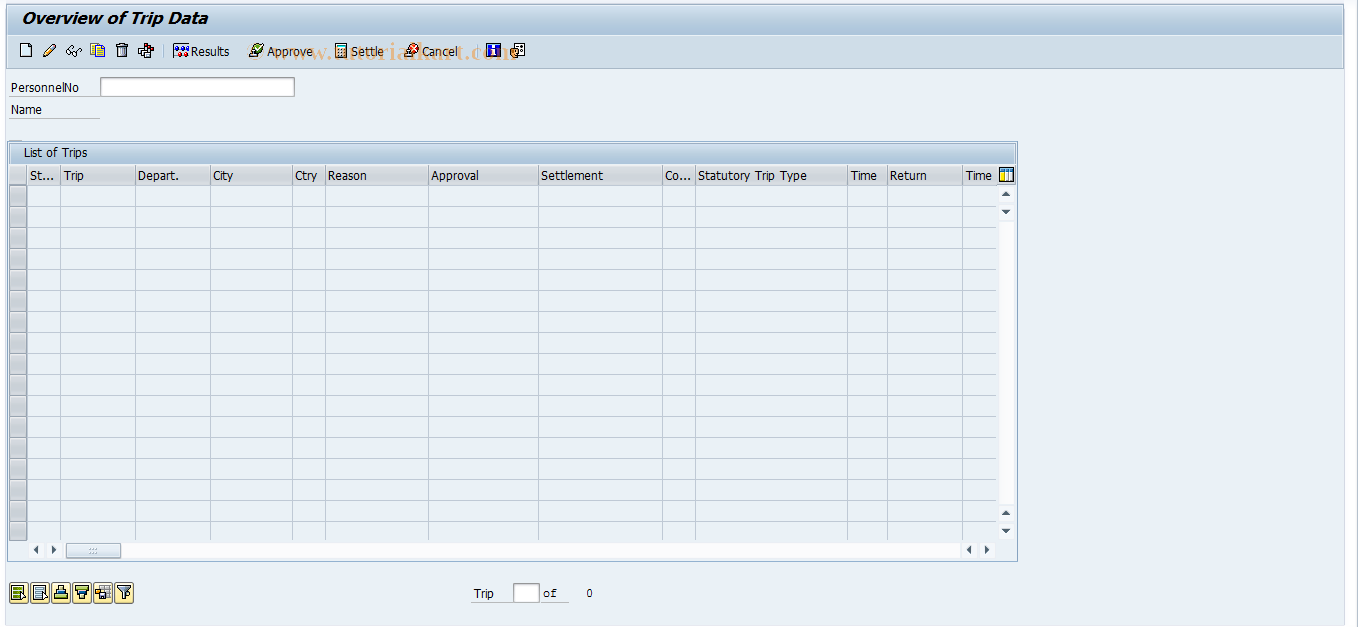This screenshot has width=1358, height=627.
Task: Click the Deselect All rows icon
Action: (x=40, y=593)
